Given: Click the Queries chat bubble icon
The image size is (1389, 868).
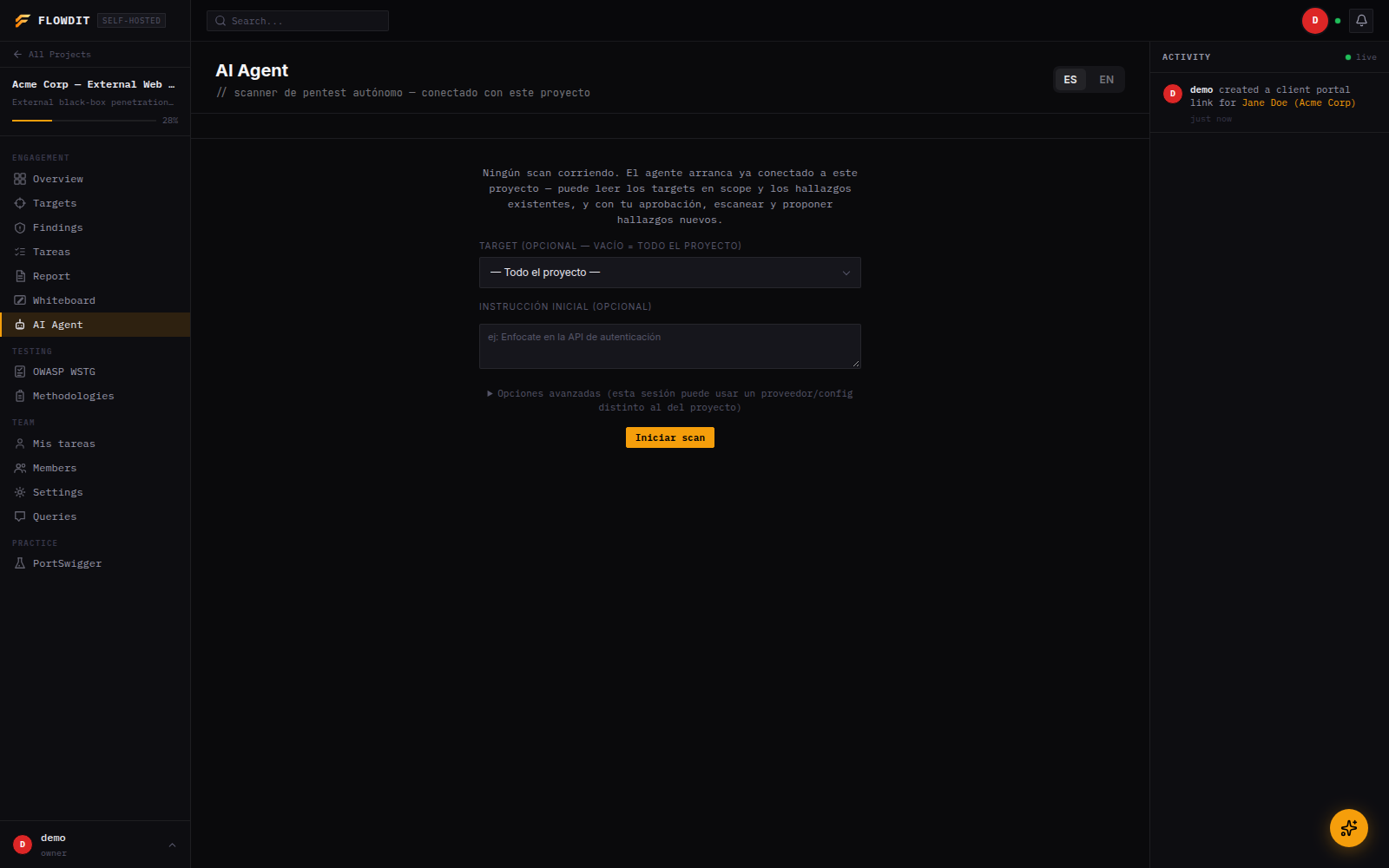Looking at the screenshot, I should pos(20,516).
